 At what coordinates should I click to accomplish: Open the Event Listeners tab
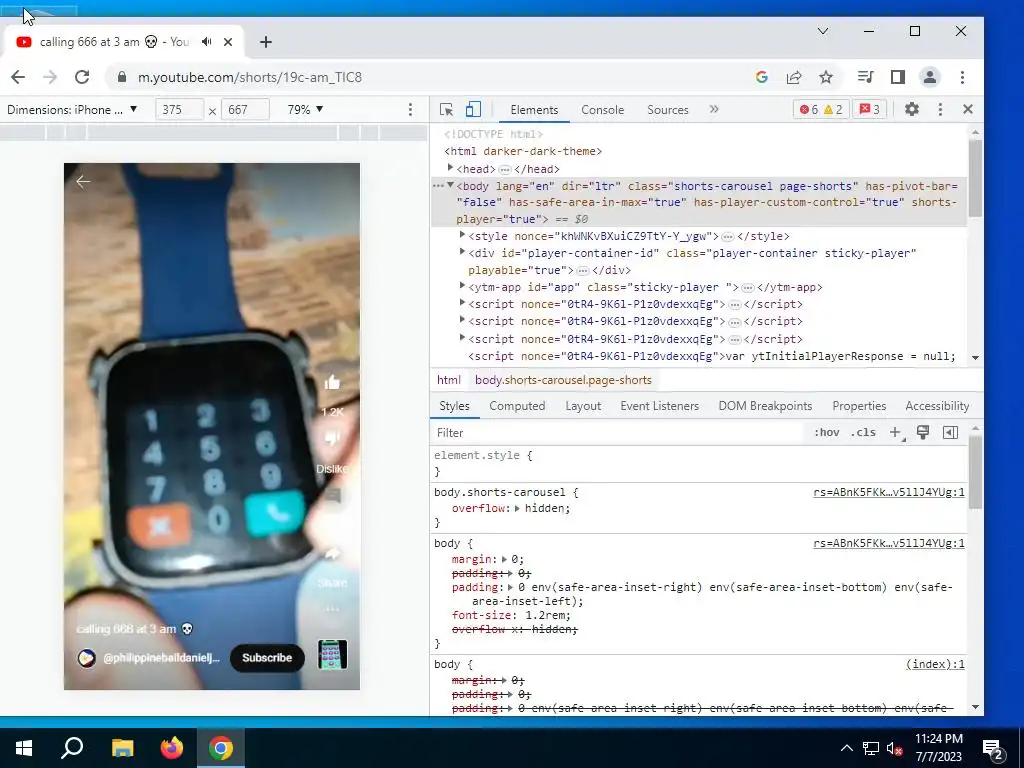(659, 406)
